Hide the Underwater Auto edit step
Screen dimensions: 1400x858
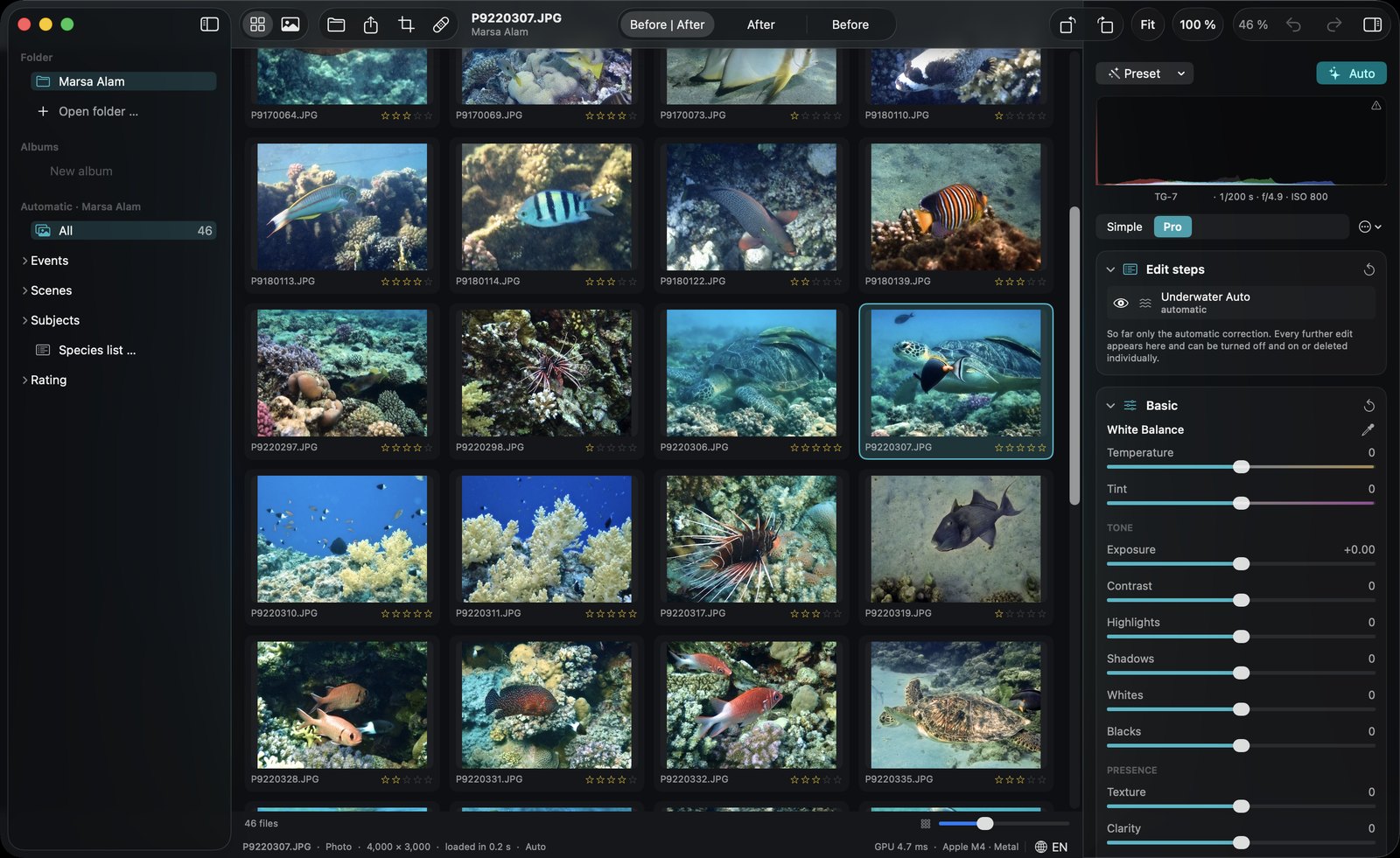[1120, 303]
